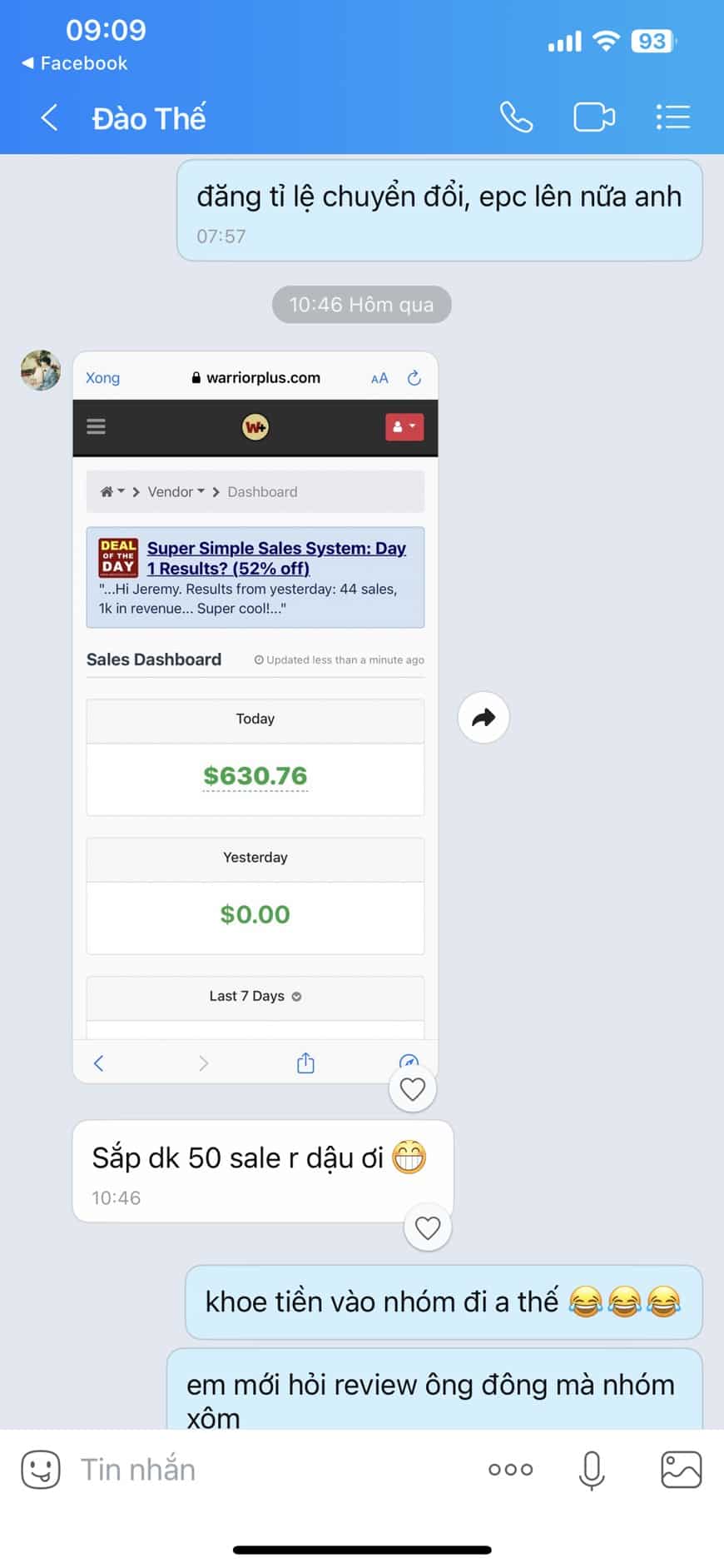
Task: Start a voice call with Đào Thế
Action: (516, 117)
